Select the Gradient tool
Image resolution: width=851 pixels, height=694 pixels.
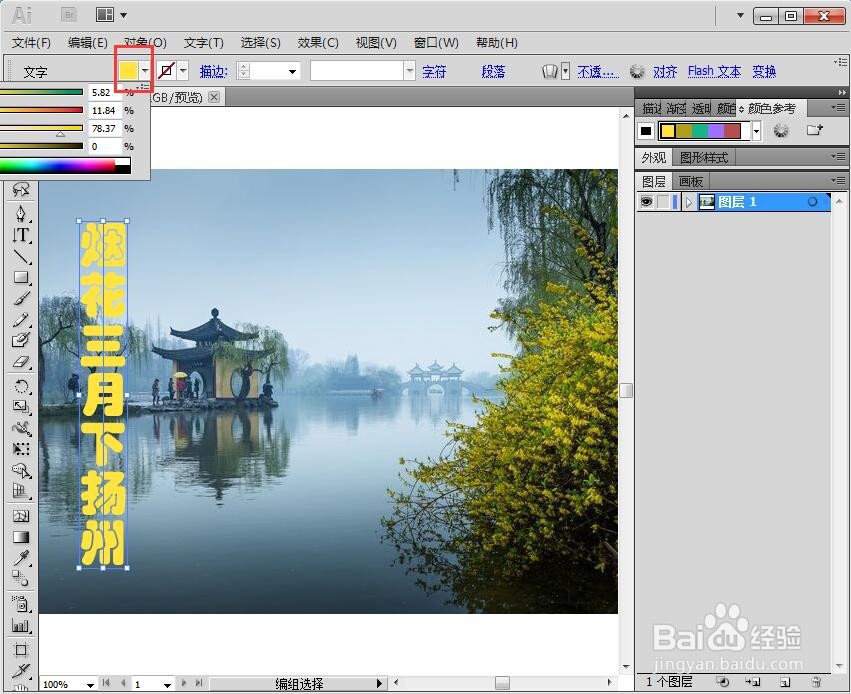pyautogui.click(x=21, y=537)
